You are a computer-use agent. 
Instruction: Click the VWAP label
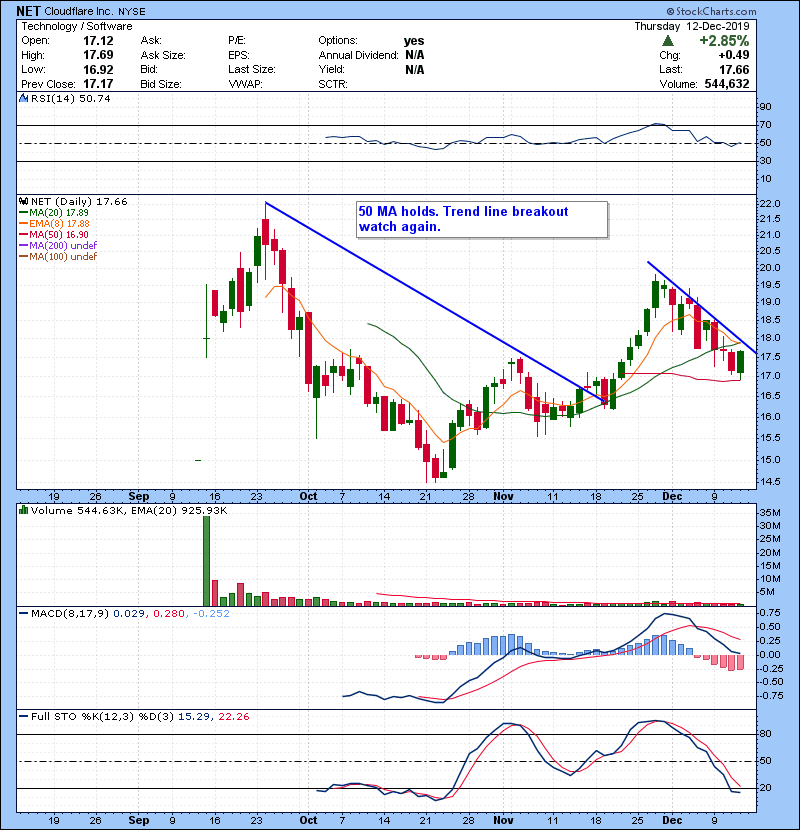click(x=245, y=84)
